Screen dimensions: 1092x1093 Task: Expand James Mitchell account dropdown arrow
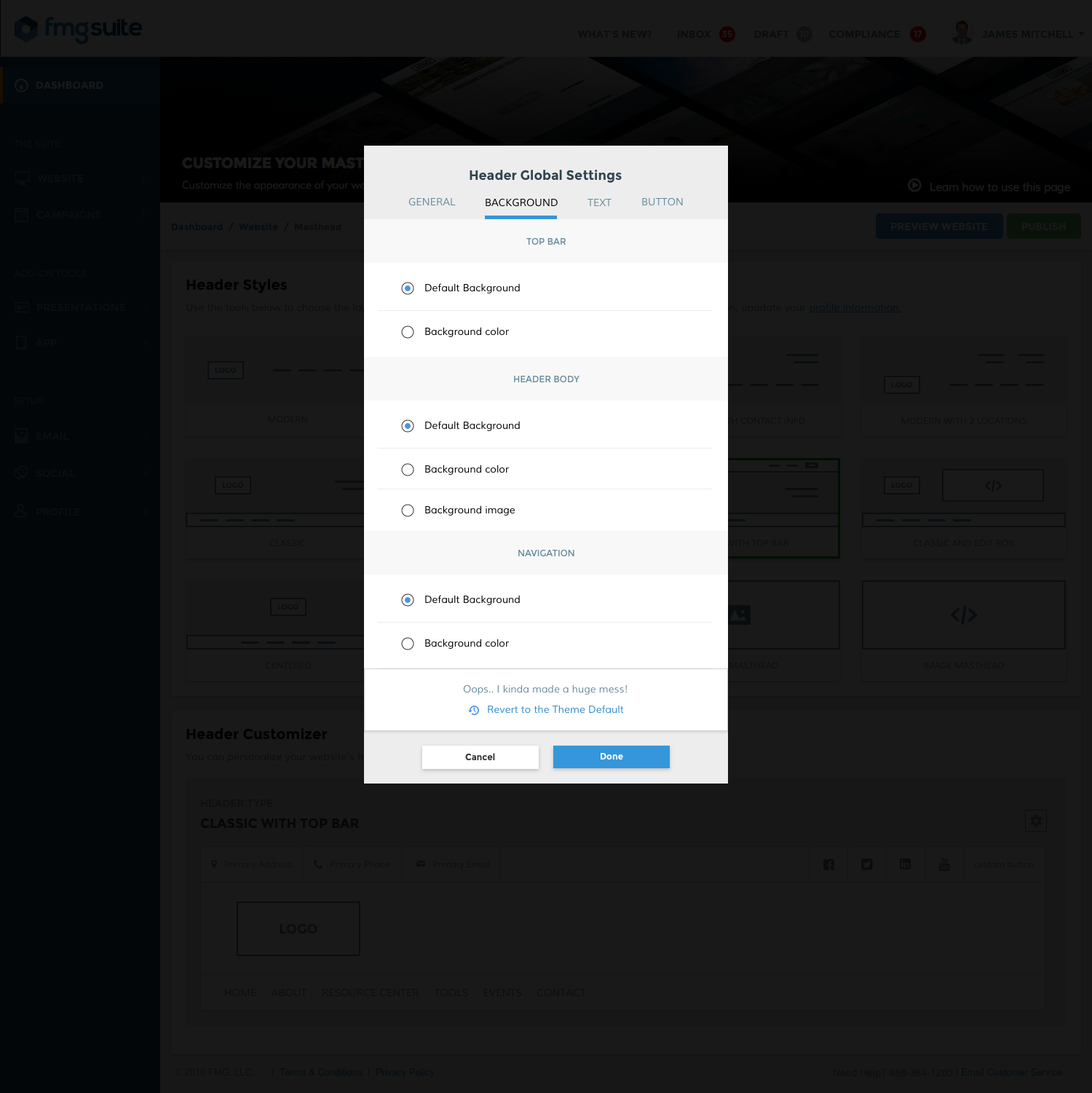(x=1080, y=33)
